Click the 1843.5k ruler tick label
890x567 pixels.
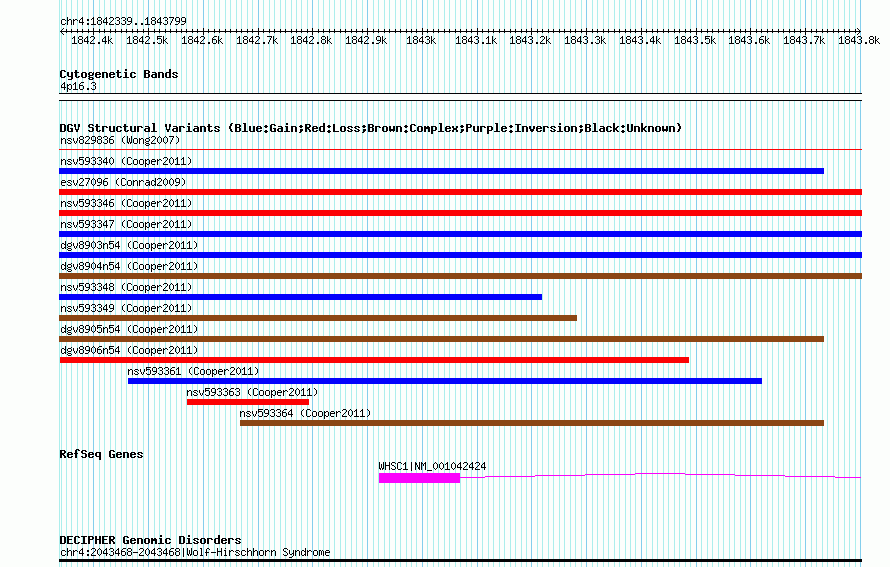(695, 40)
